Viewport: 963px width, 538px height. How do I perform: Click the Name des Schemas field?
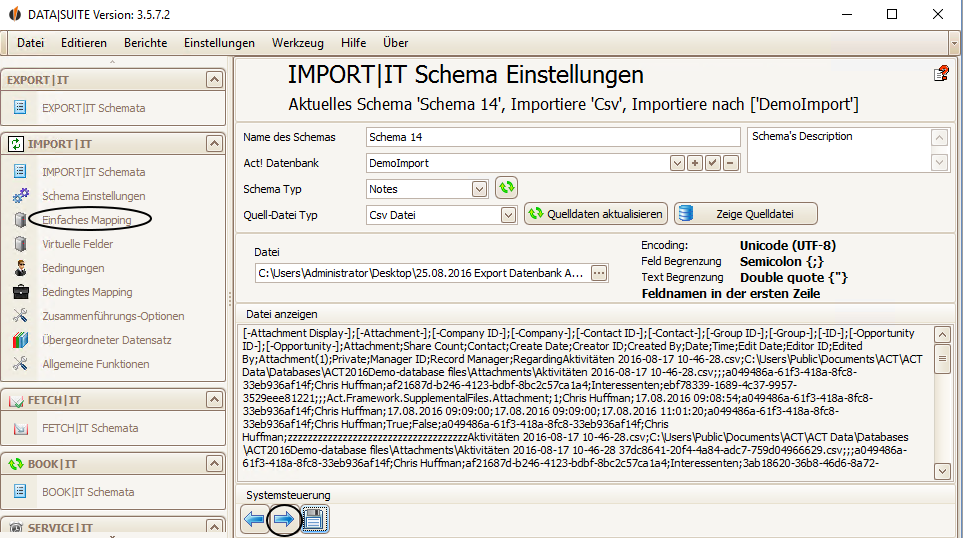(x=553, y=137)
